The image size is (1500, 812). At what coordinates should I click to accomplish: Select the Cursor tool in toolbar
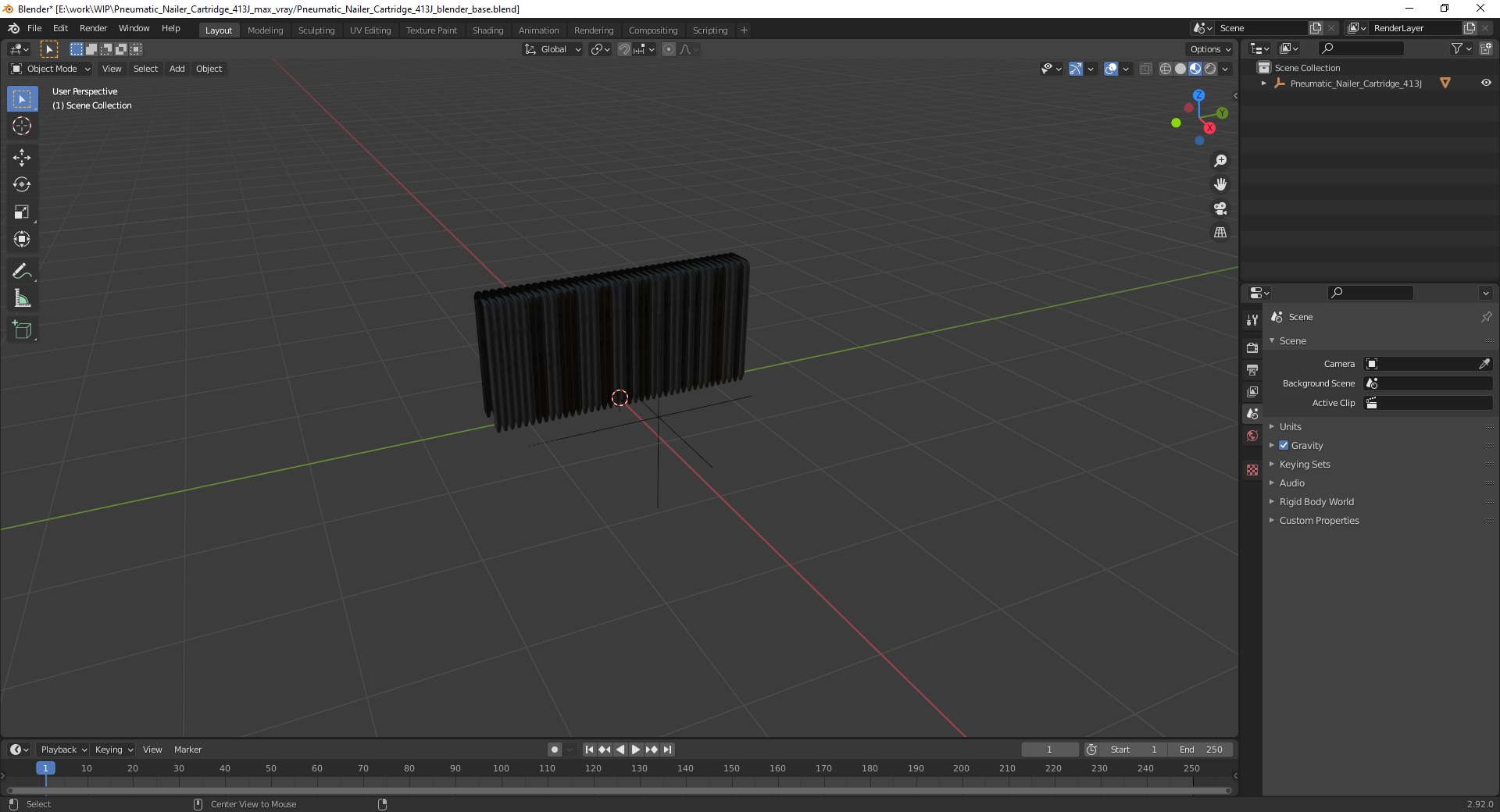point(22,126)
